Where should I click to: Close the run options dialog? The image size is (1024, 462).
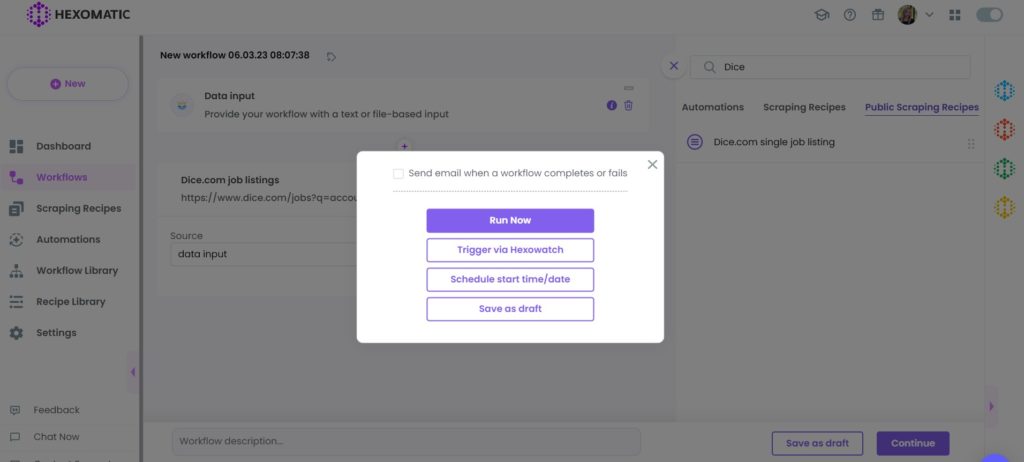652,165
